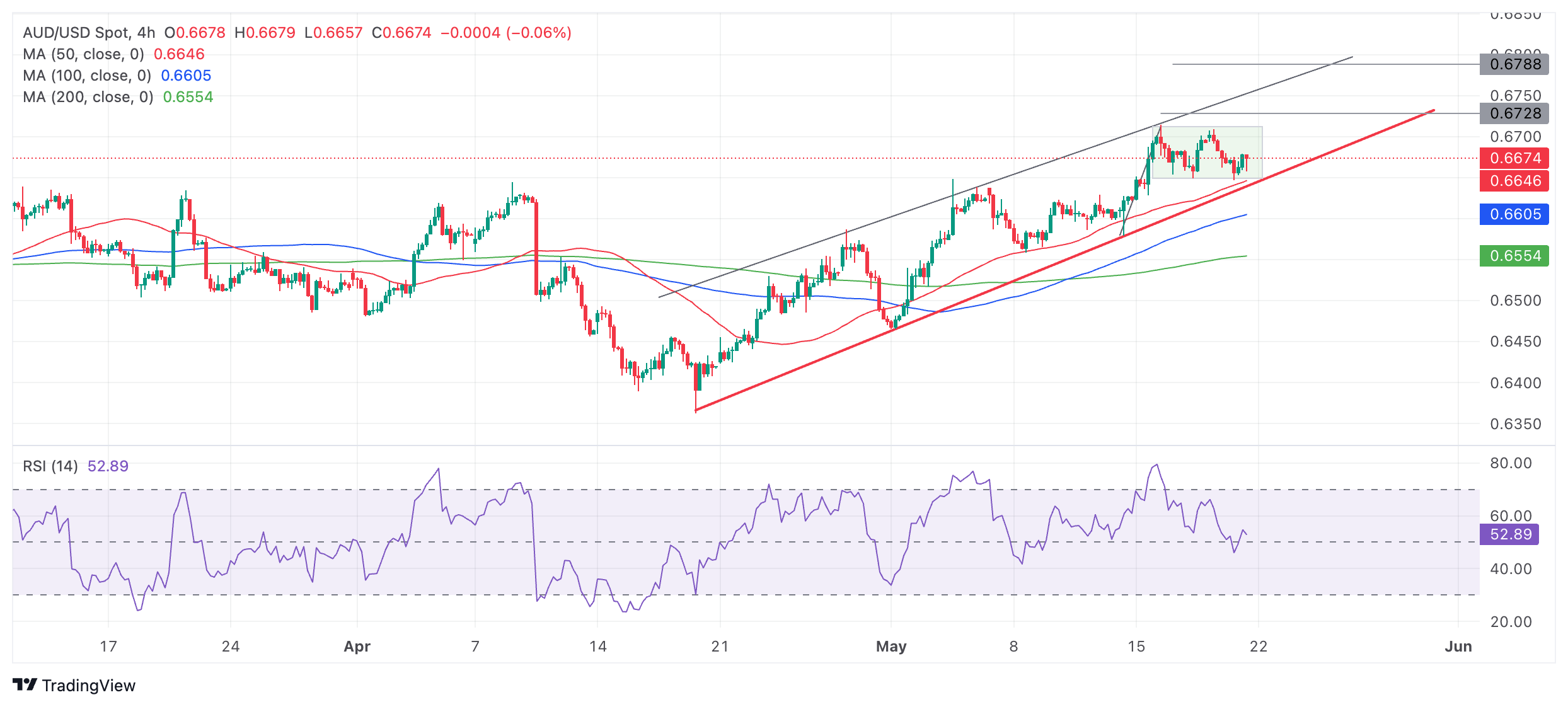The width and height of the screenshot is (1568, 707).
Task: Click the TradingView logo icon
Action: pyautogui.click(x=25, y=684)
